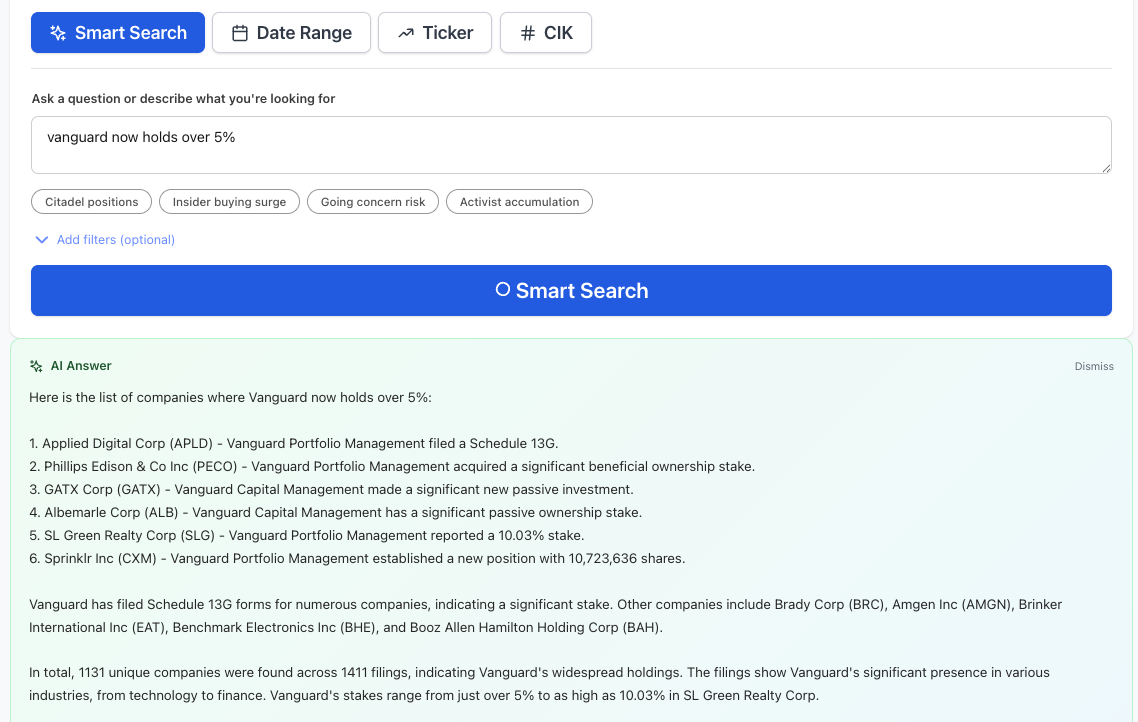Click the AI Answer sparkle icon

pos(36,366)
